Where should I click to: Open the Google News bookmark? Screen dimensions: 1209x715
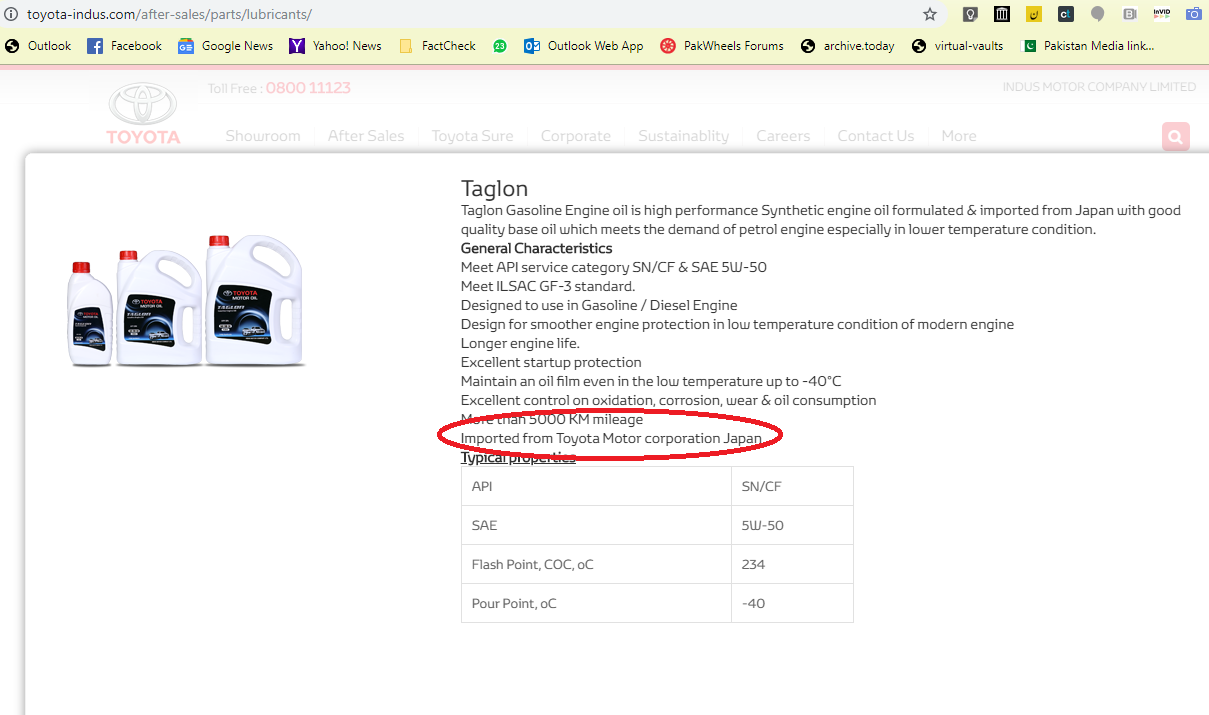point(226,46)
